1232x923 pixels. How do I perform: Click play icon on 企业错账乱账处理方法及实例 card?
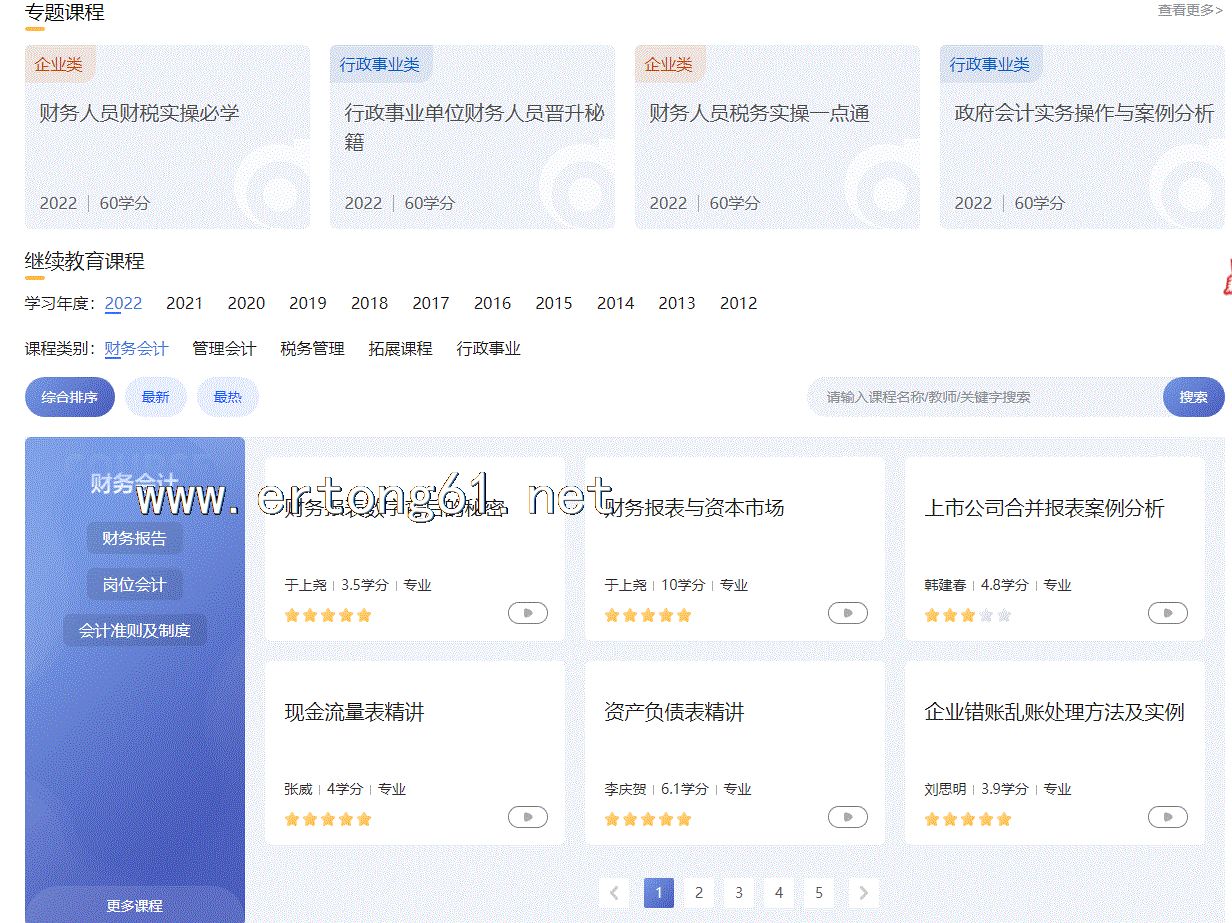(x=1167, y=817)
